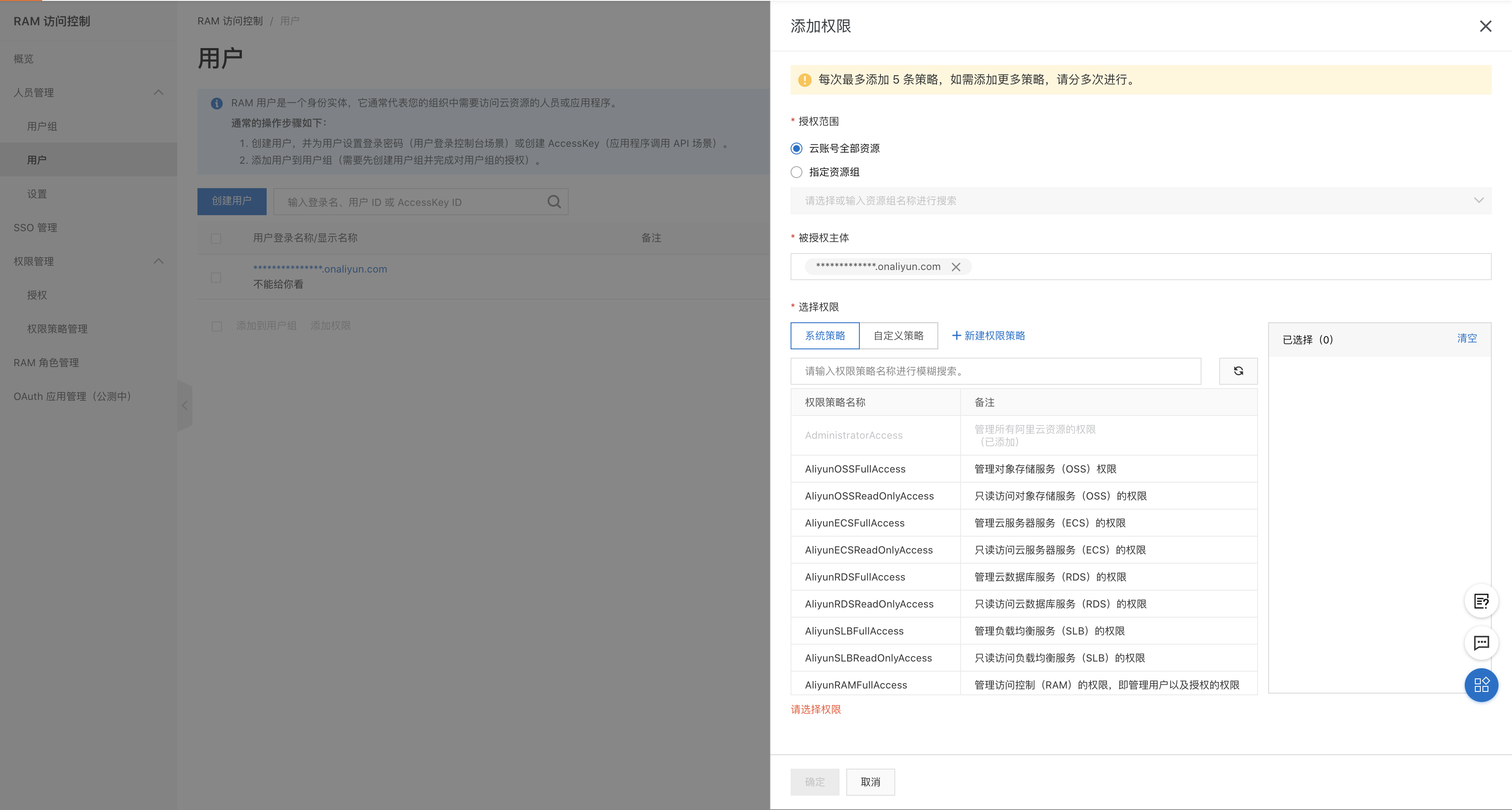The width and height of the screenshot is (1512, 810).
Task: Click the blue floating apps grid icon
Action: tap(1481, 685)
